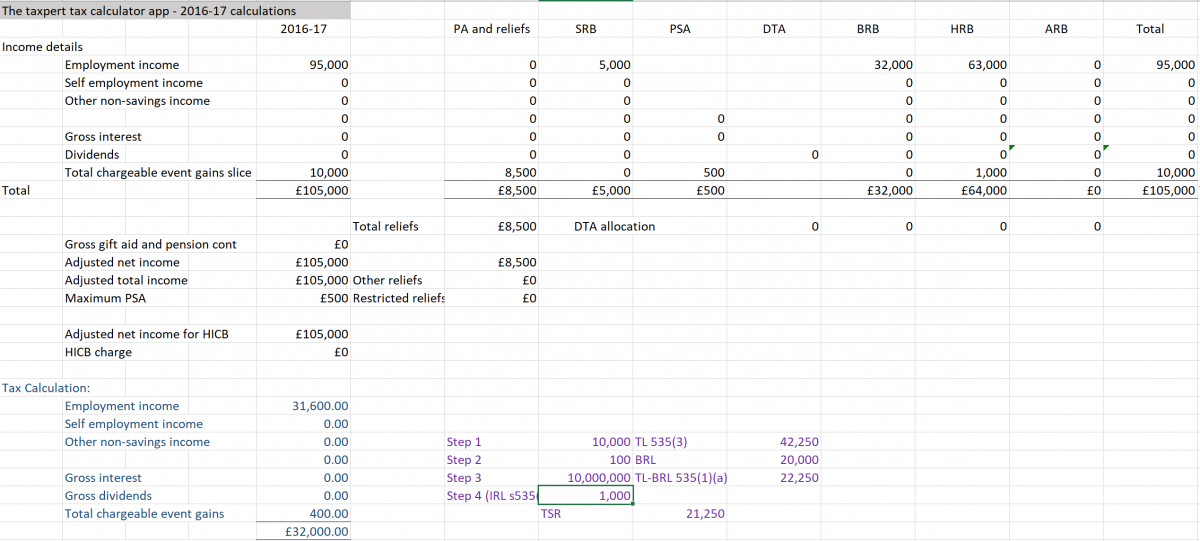Screen dimensions: 1200x541
Task: Click the 'HICB charge' row label
Action: coord(98,352)
